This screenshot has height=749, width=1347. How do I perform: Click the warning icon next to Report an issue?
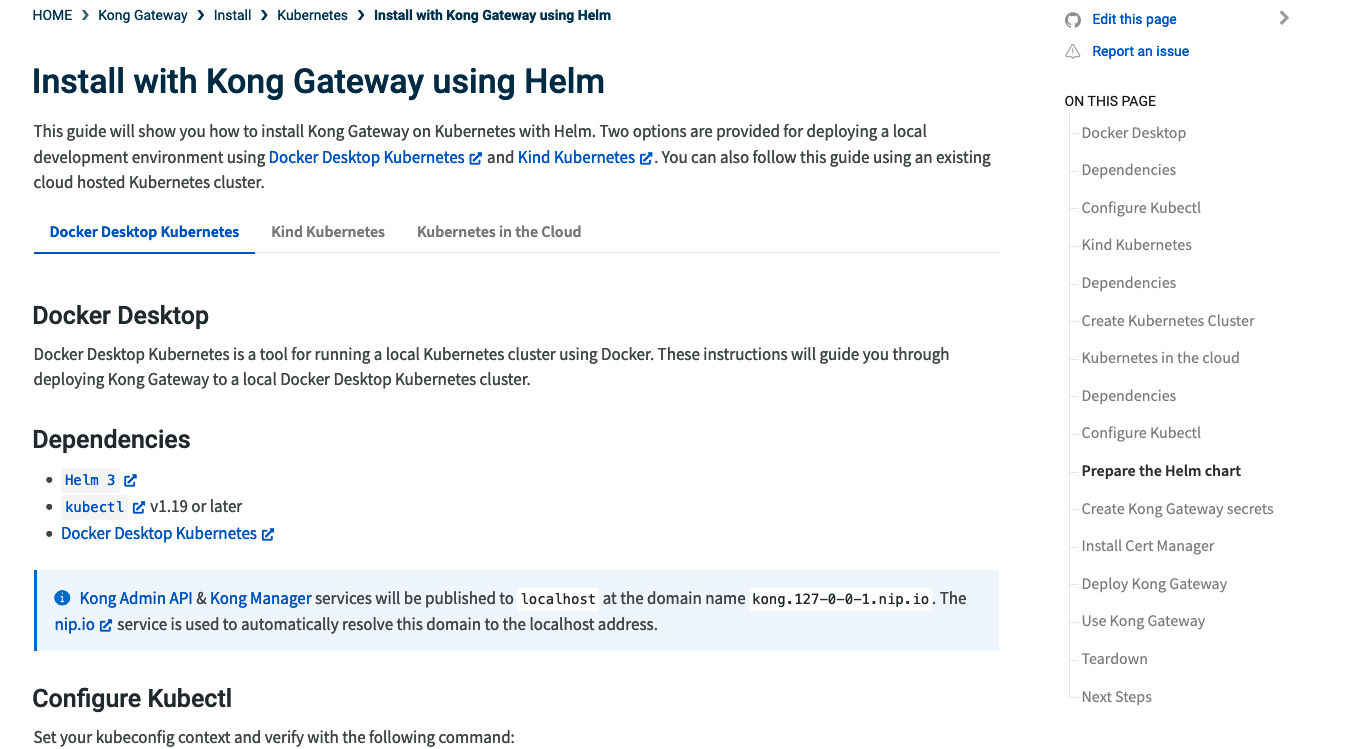[1072, 50]
